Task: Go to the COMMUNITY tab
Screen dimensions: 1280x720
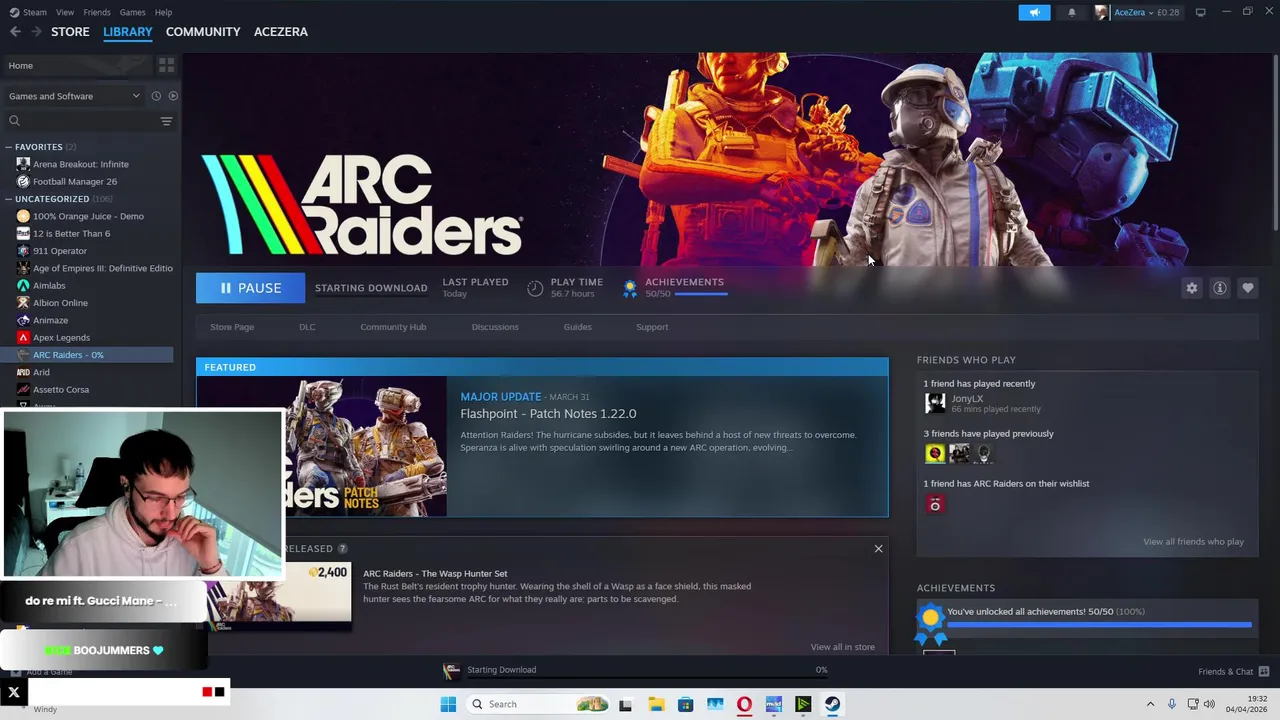Action: coord(203,32)
